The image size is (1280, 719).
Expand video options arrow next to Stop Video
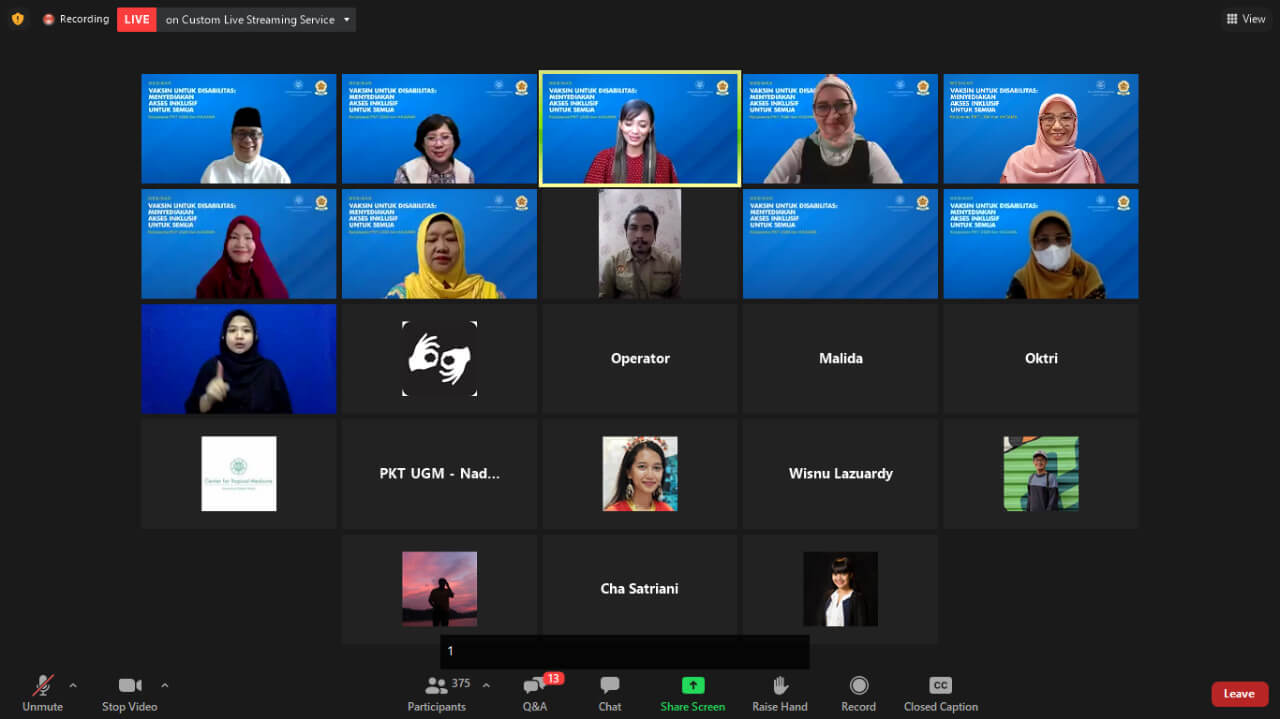165,685
